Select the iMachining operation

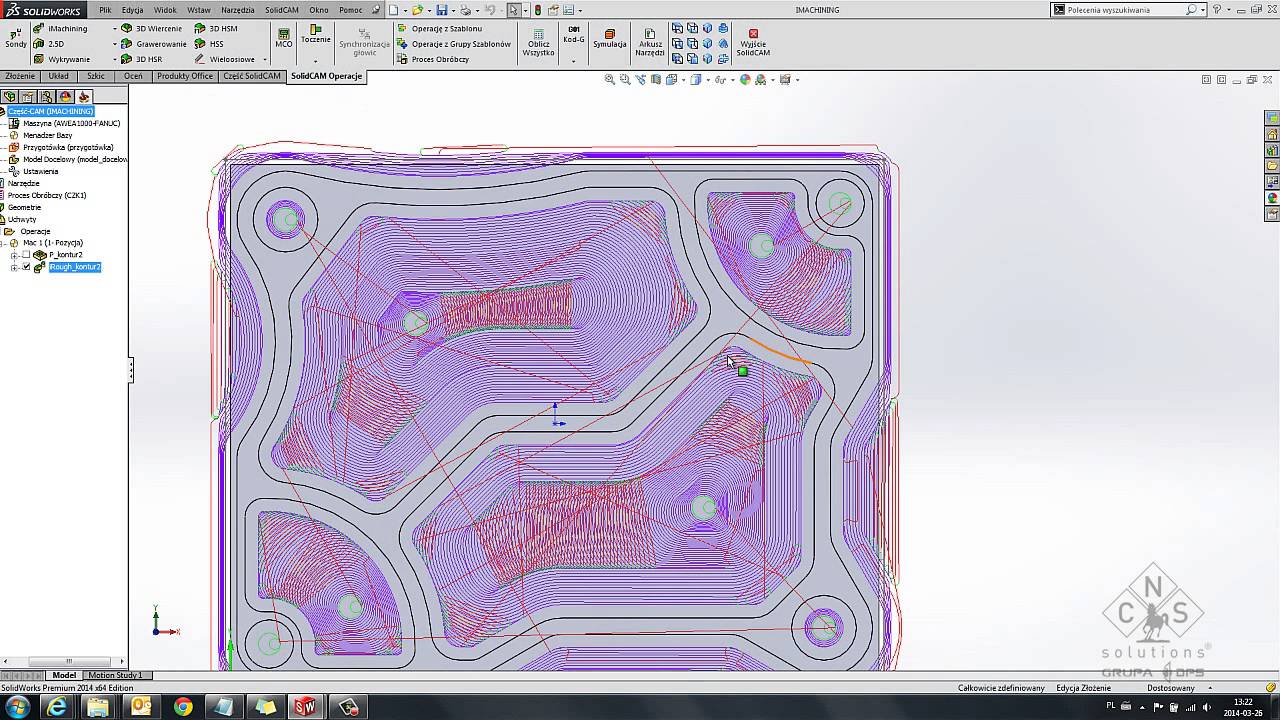coord(61,29)
